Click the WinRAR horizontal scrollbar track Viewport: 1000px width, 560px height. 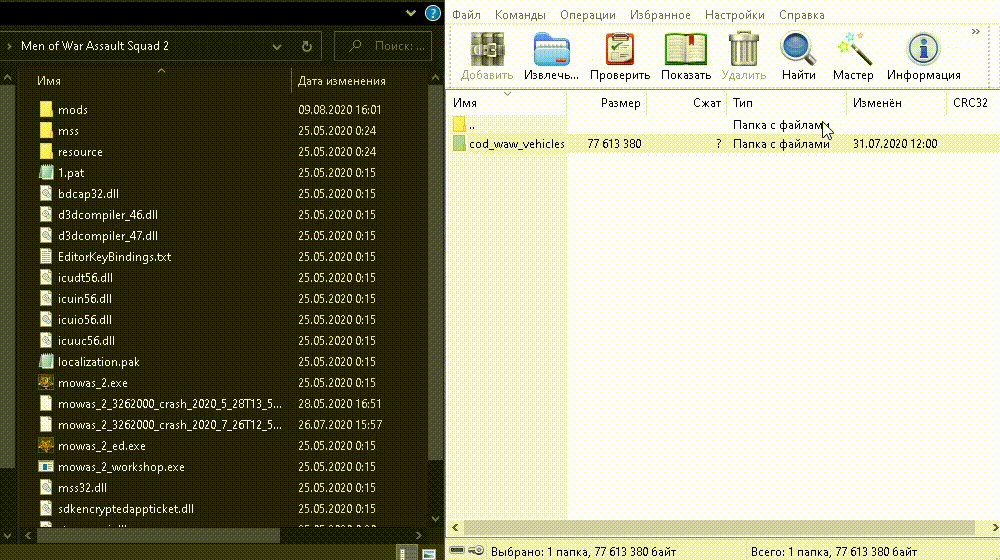pyautogui.click(x=719, y=527)
